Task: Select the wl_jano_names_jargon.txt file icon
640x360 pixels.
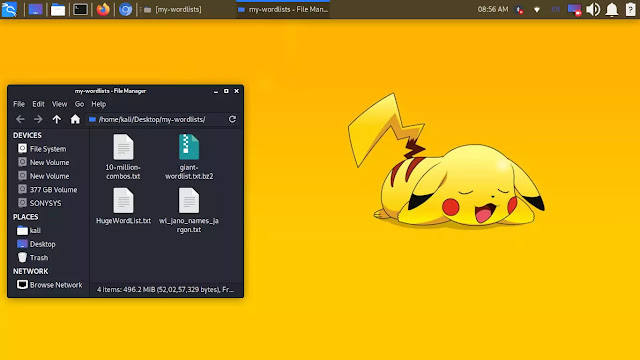Action: tap(189, 200)
